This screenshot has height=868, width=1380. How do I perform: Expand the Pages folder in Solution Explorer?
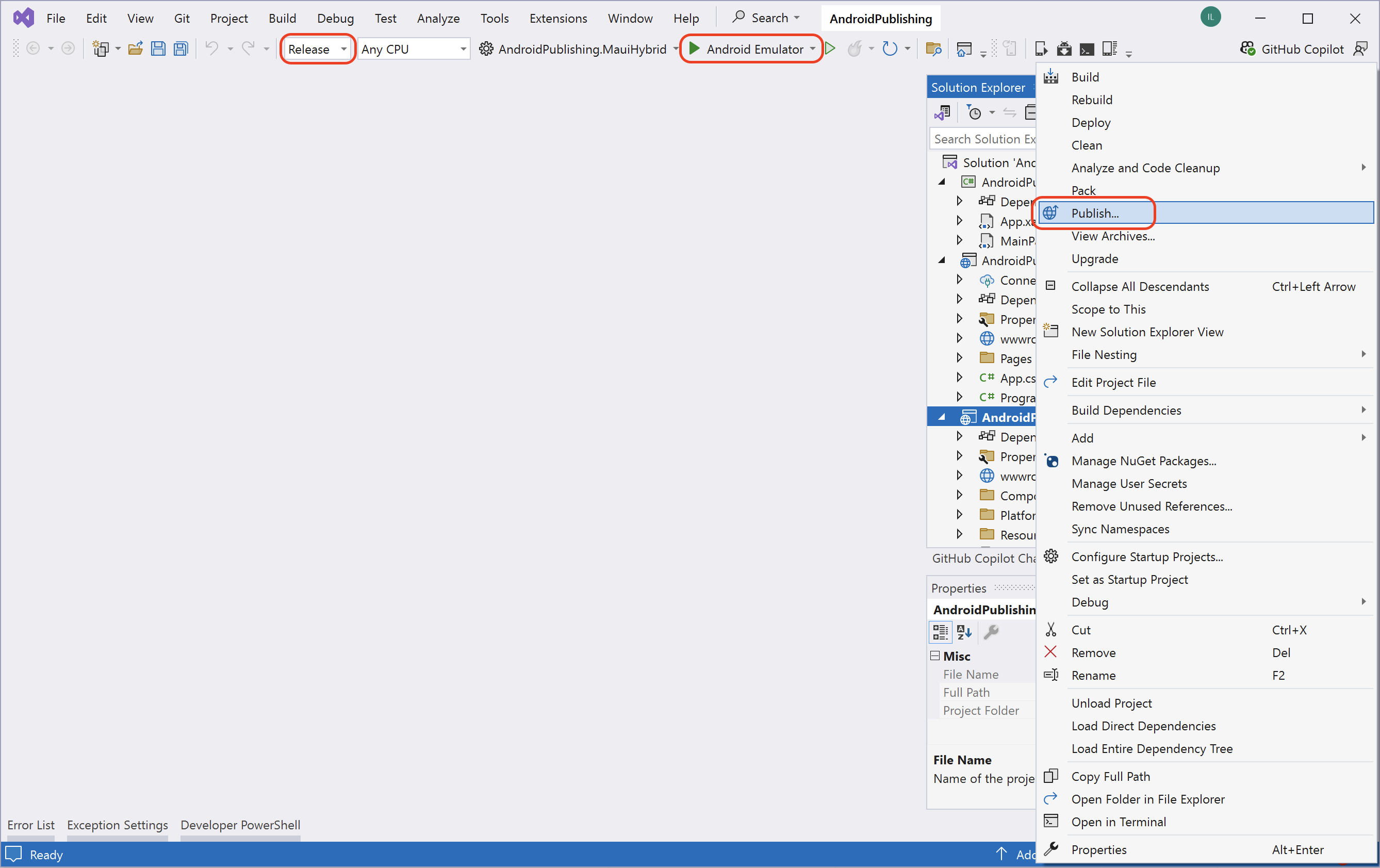tap(959, 358)
